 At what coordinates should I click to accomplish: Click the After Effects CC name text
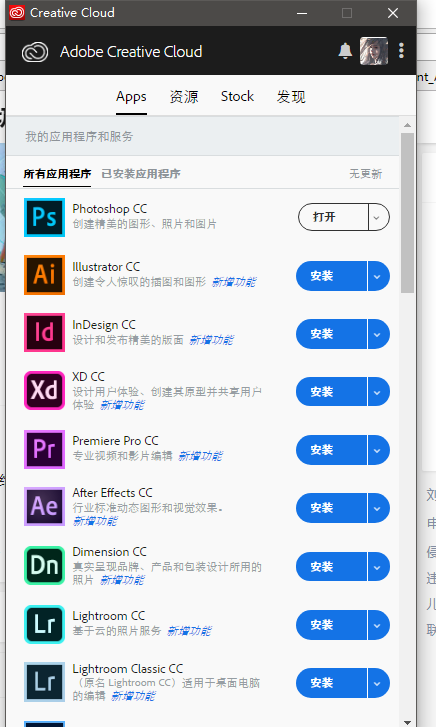[112, 492]
